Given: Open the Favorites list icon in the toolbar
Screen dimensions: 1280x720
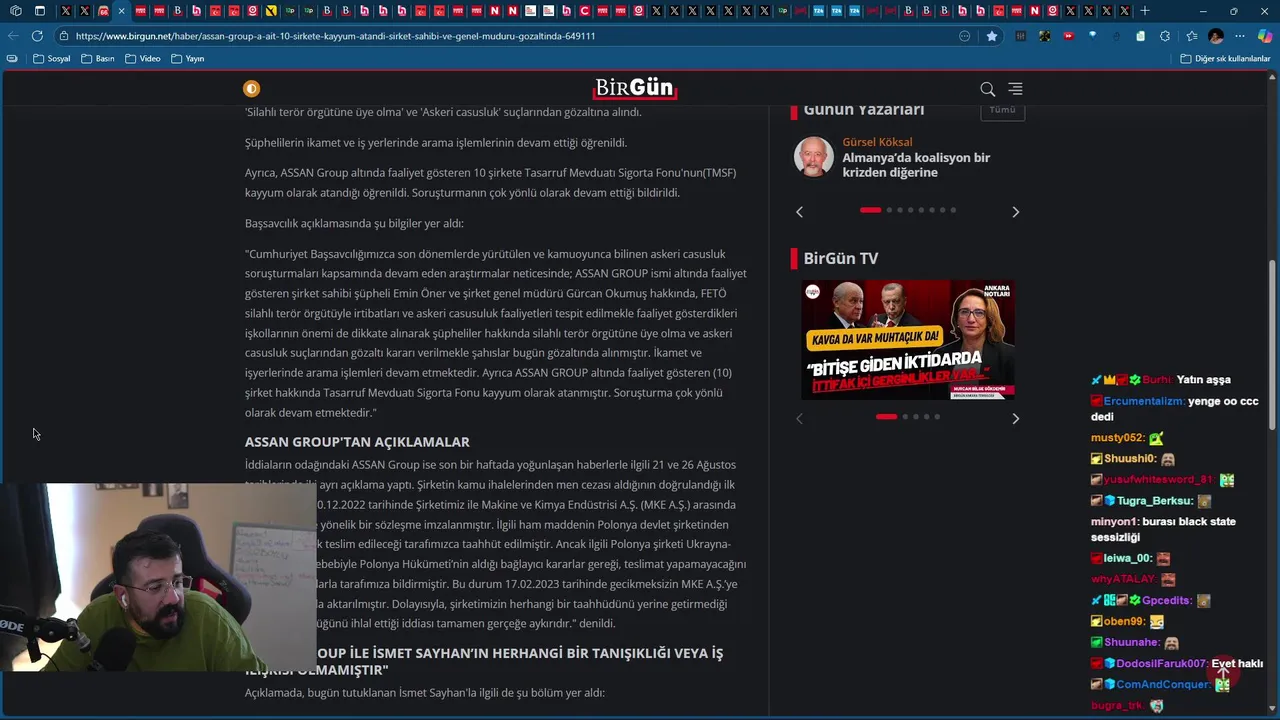Looking at the screenshot, I should click(1190, 36).
